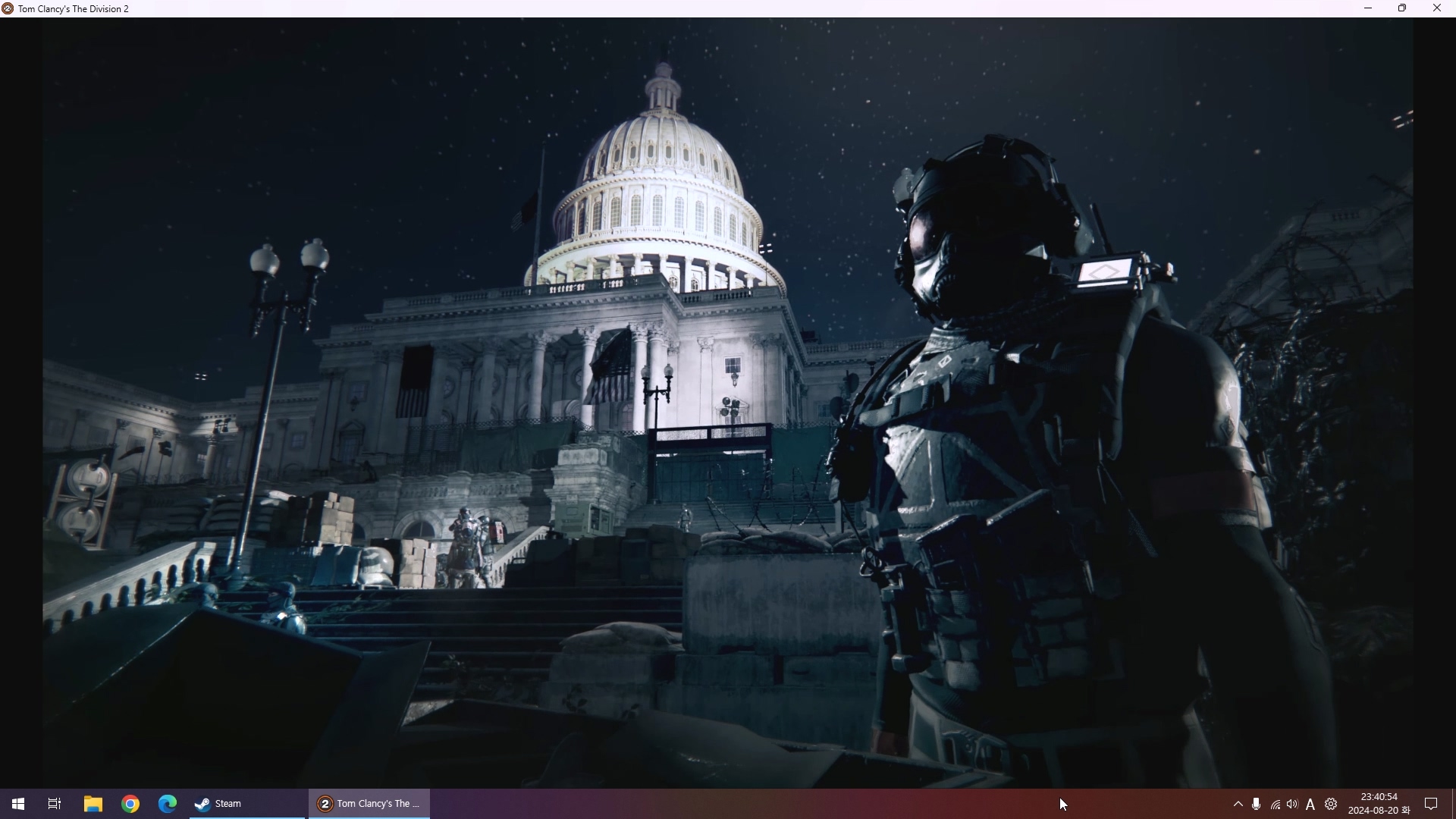Viewport: 1456px width, 819px height.
Task: Click the gear settings tray icon
Action: [x=1331, y=804]
